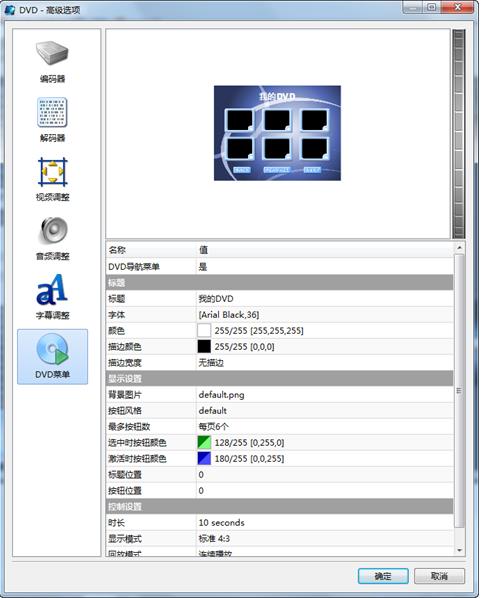Open the 编码器 encoder settings icon
Screen dimensions: 481x598
click(52, 54)
